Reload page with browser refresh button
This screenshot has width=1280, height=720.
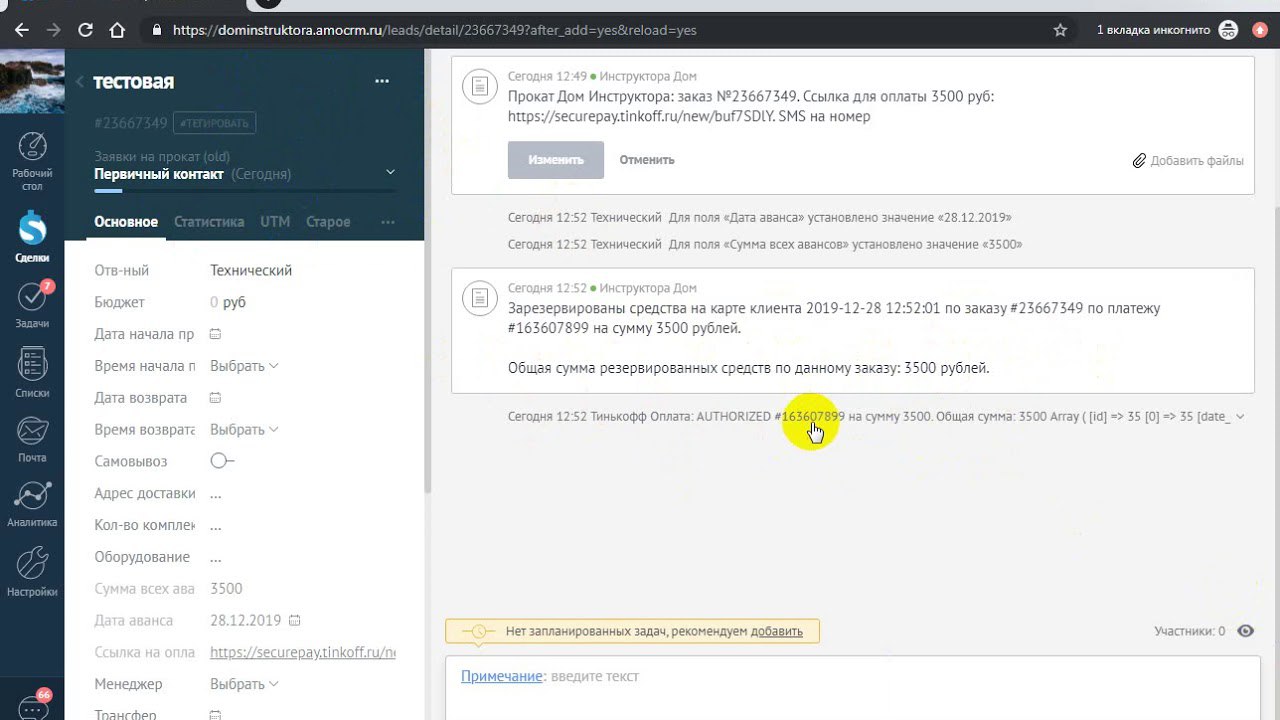[85, 30]
